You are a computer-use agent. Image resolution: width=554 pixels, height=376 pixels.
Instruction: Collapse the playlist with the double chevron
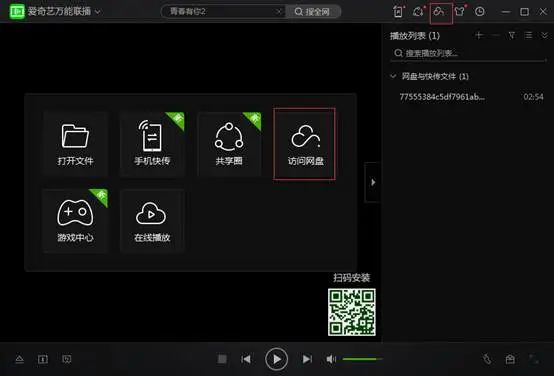pyautogui.click(x=544, y=35)
